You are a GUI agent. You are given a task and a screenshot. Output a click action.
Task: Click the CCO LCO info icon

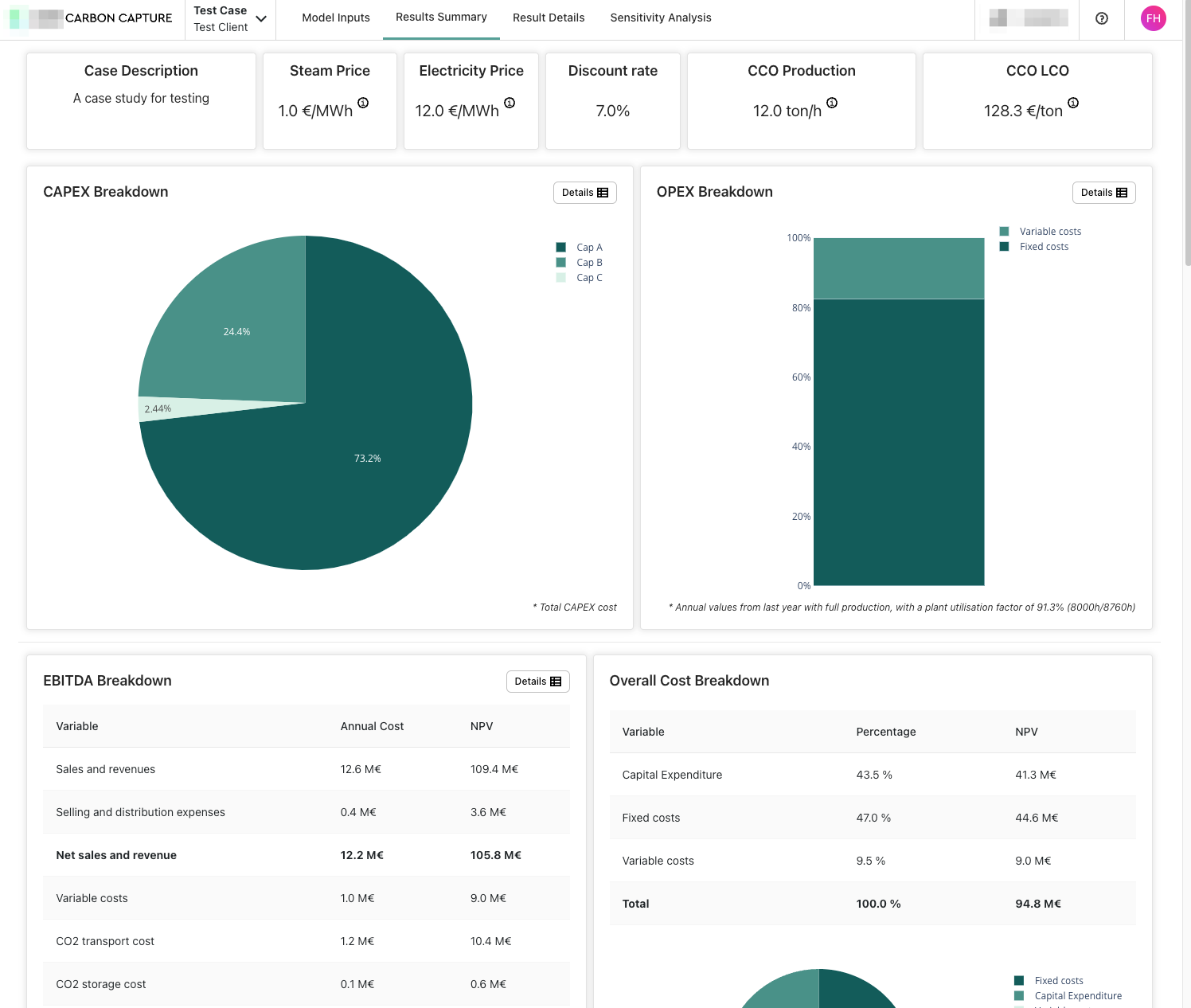tap(1073, 103)
